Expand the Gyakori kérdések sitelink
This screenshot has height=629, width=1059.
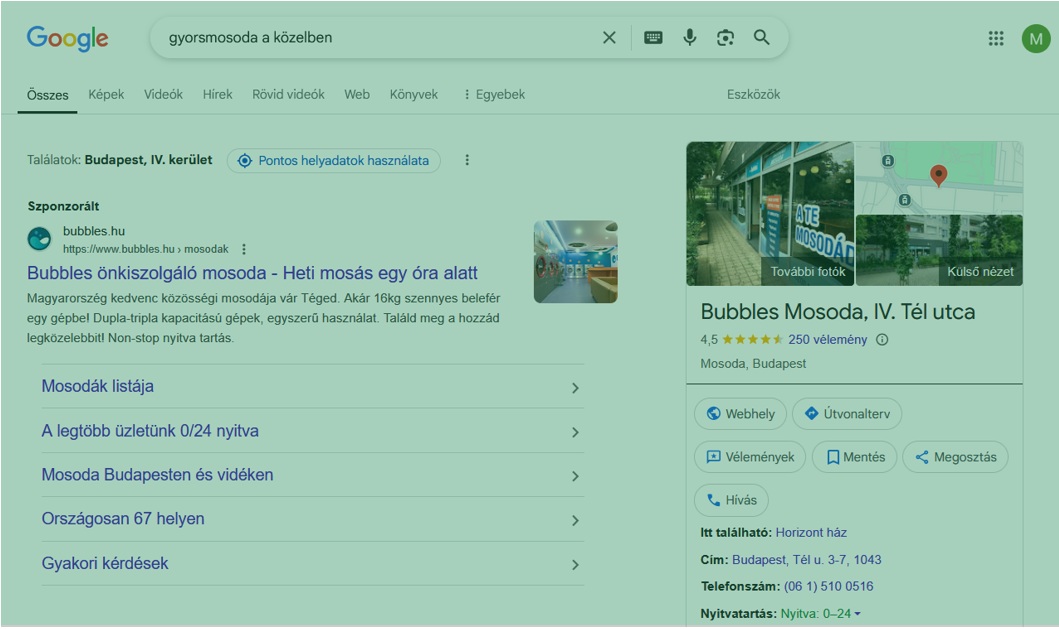311,564
